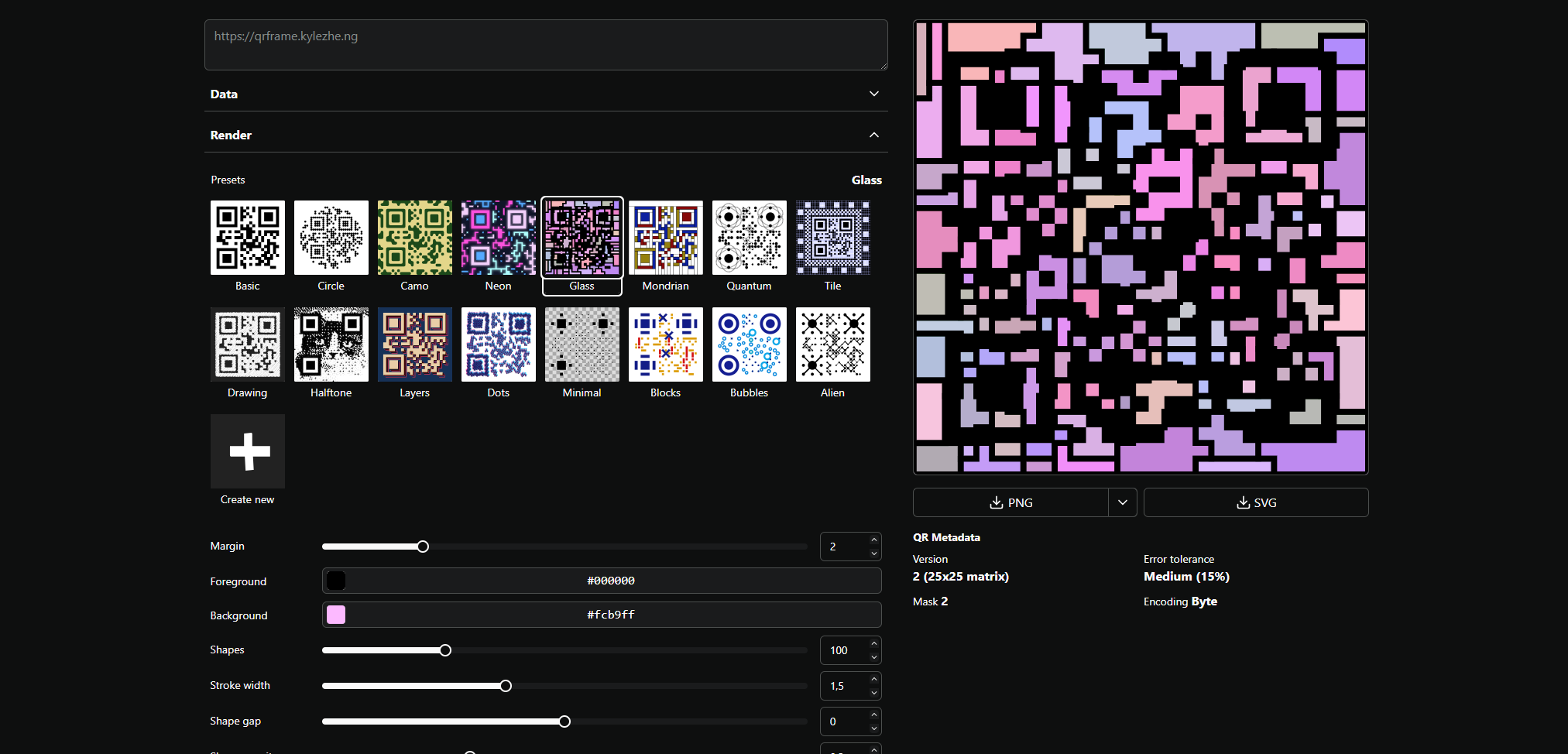This screenshot has width=1568, height=754.
Task: Choose the Camo preset
Action: pyautogui.click(x=415, y=238)
